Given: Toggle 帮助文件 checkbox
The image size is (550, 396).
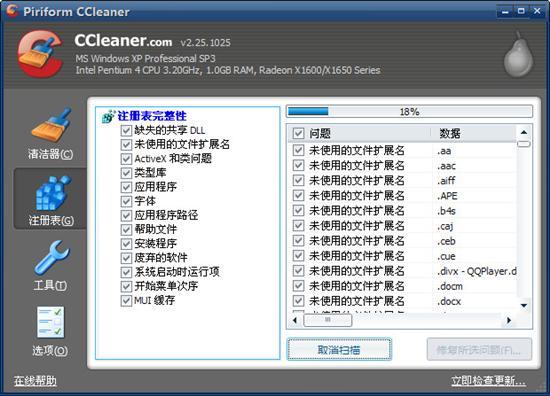Looking at the screenshot, I should [x=126, y=230].
